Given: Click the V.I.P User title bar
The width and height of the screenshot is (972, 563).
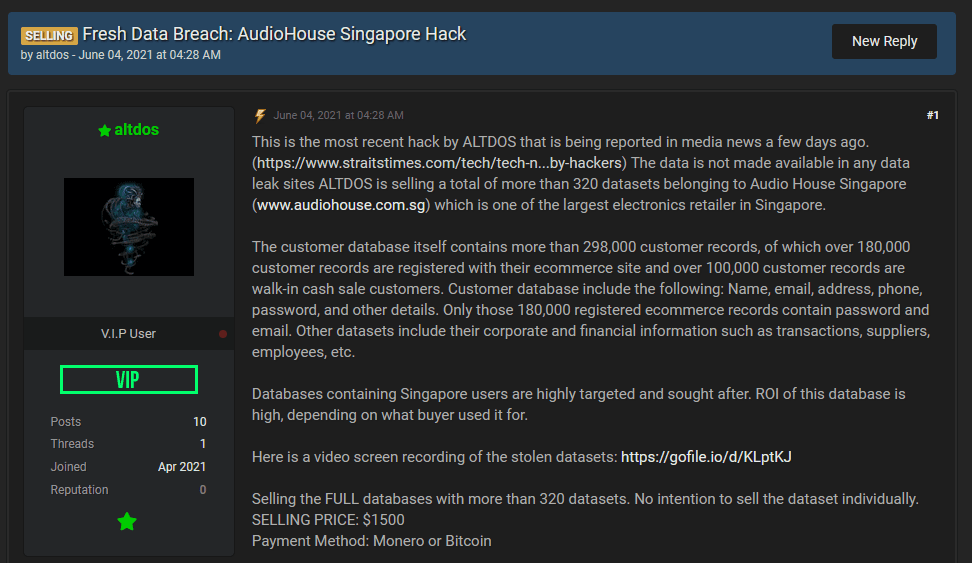Looking at the screenshot, I should [129, 334].
